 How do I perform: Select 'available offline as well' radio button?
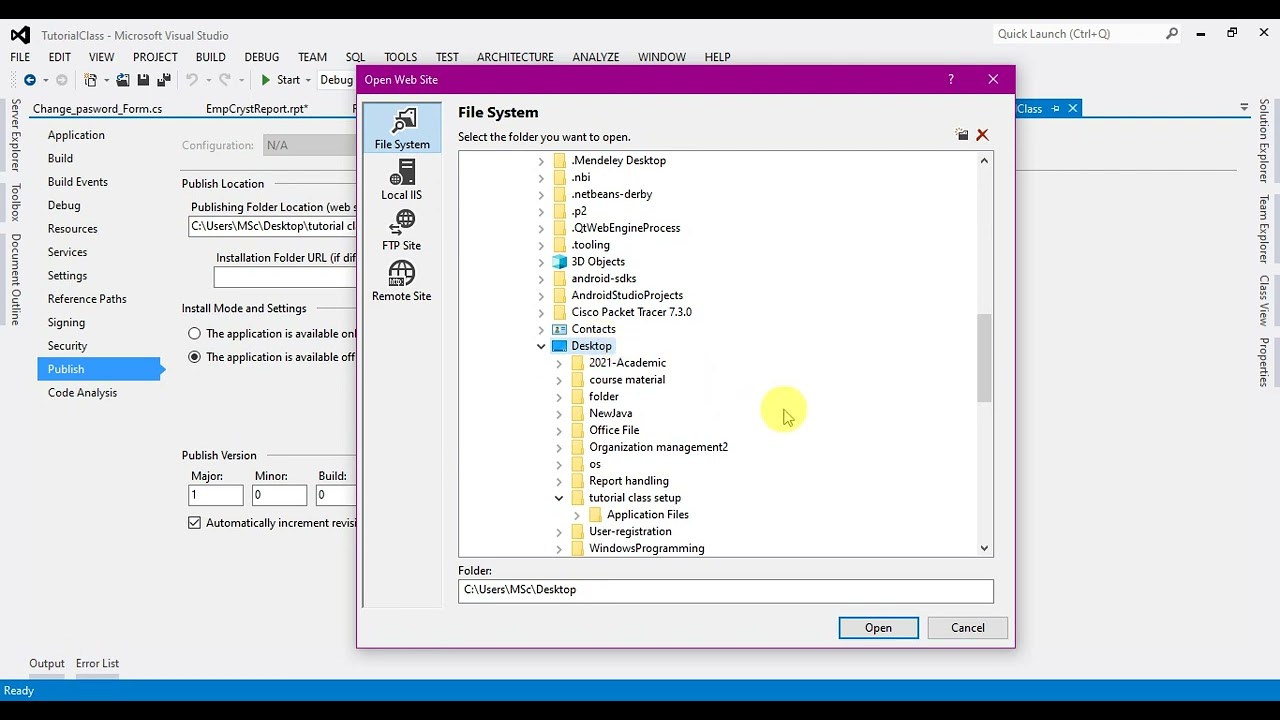tap(194, 357)
